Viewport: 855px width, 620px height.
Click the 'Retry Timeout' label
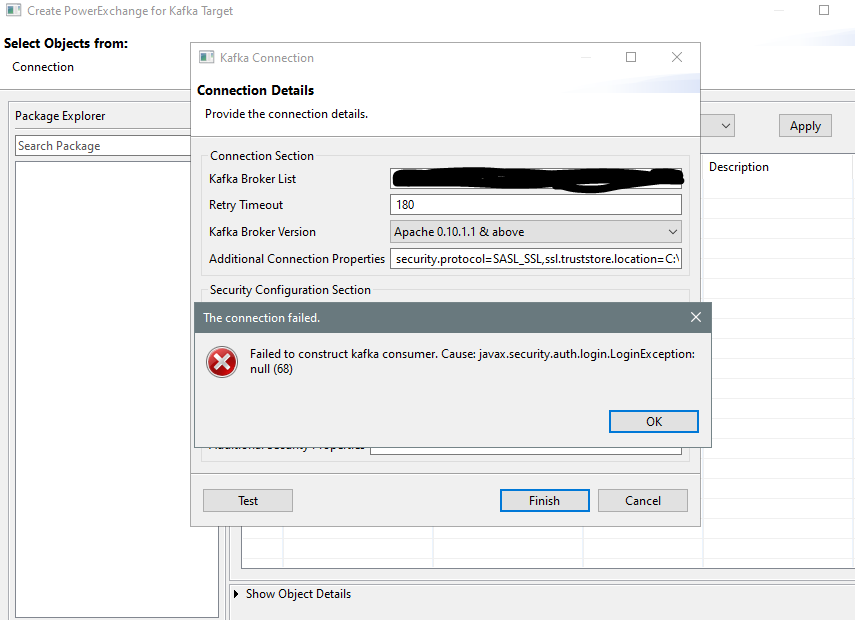click(246, 205)
